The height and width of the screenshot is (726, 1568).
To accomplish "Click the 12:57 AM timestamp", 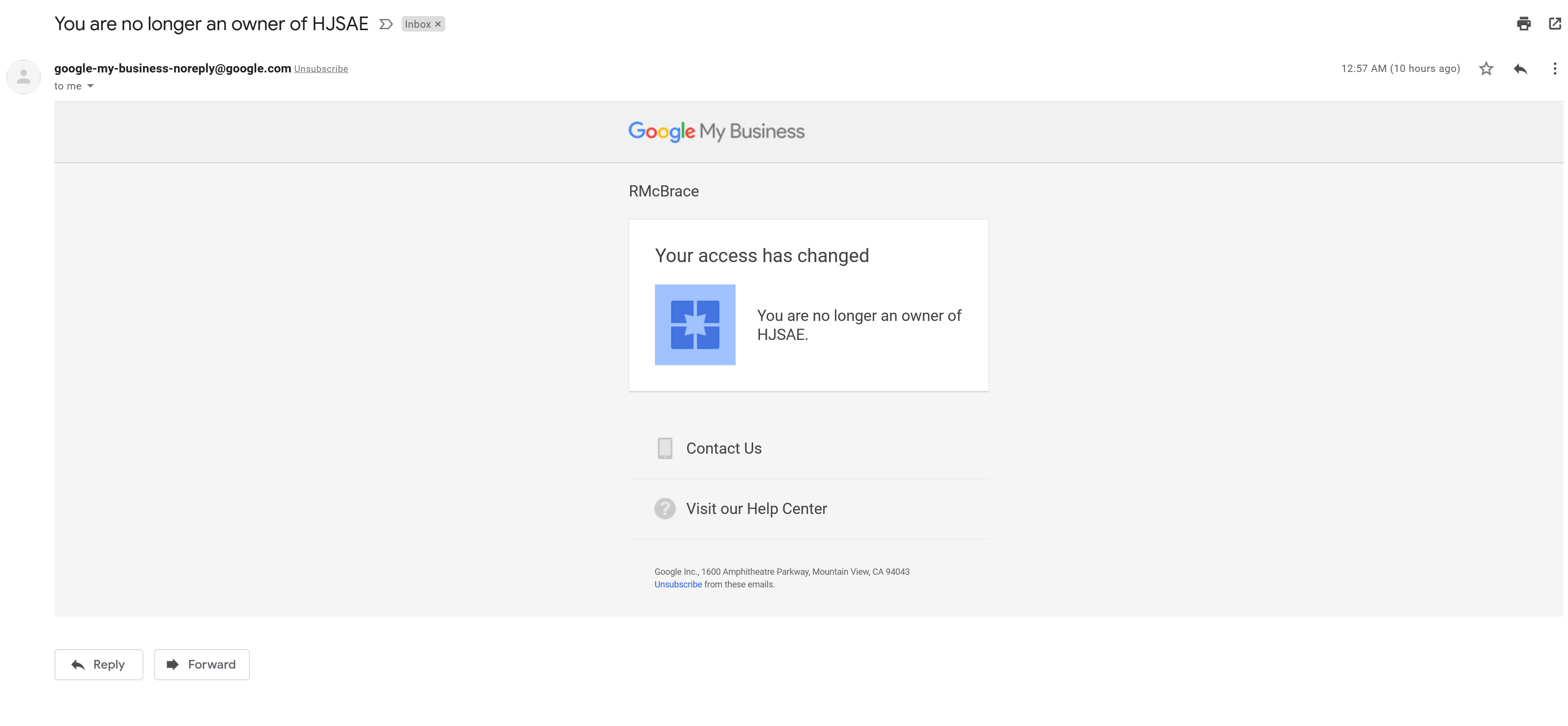I will [1400, 69].
